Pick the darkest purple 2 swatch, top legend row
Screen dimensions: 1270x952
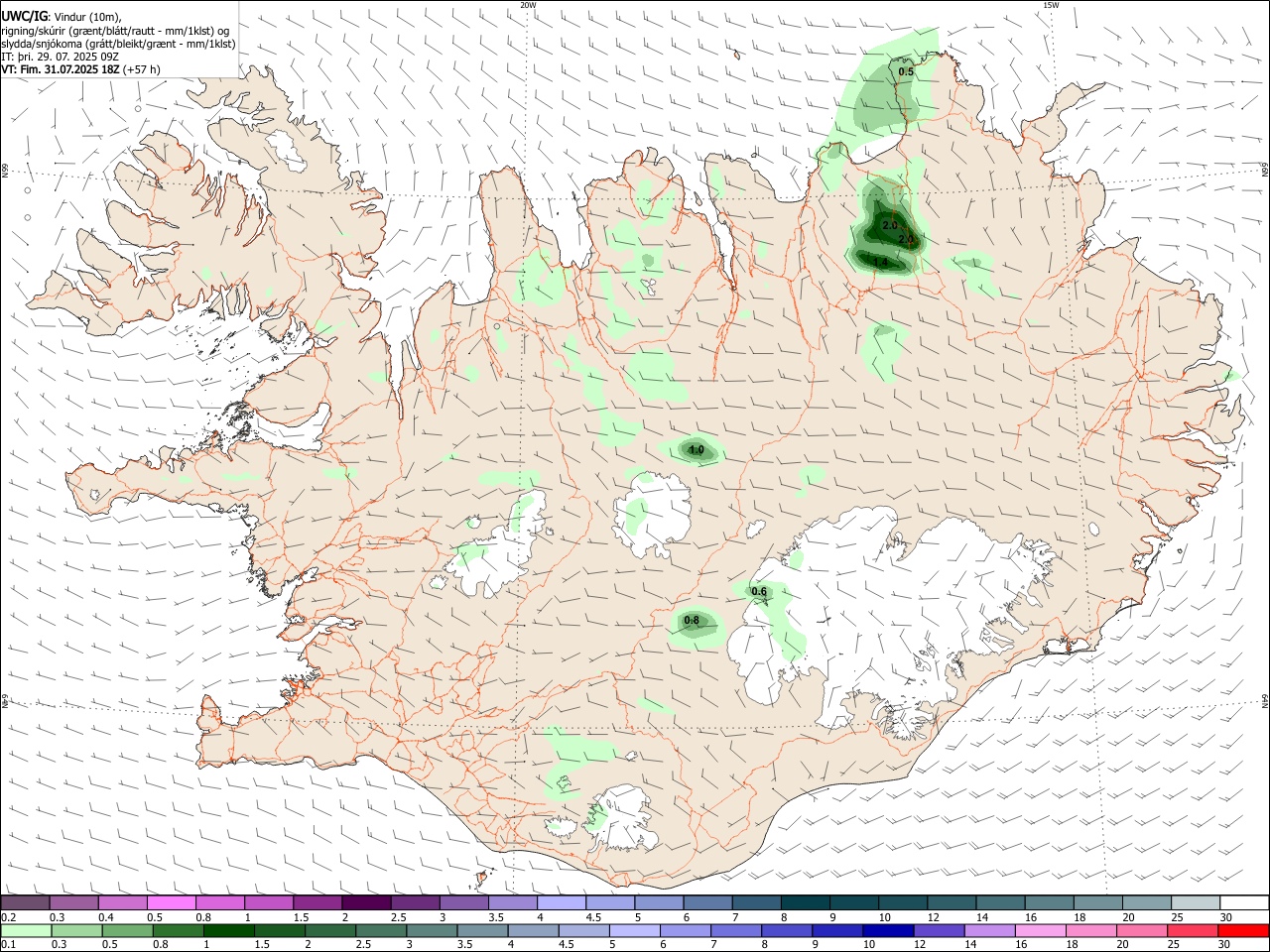[367, 903]
